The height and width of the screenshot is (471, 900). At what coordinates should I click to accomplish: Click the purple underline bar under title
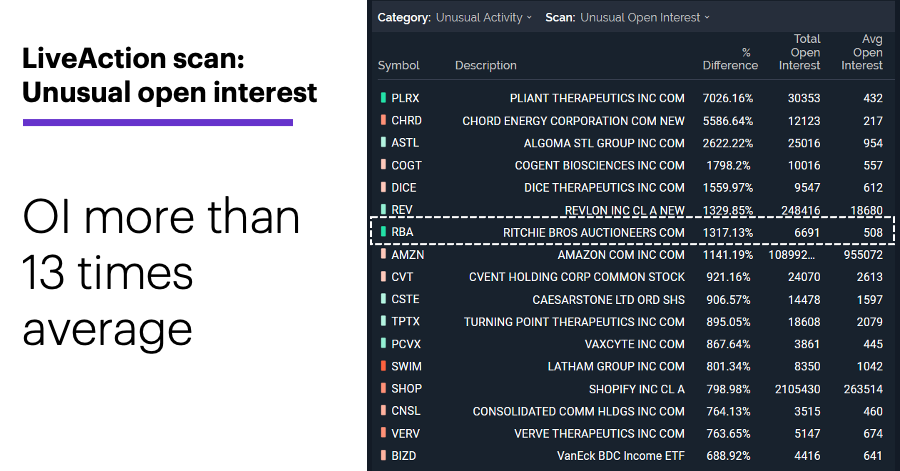click(x=158, y=122)
